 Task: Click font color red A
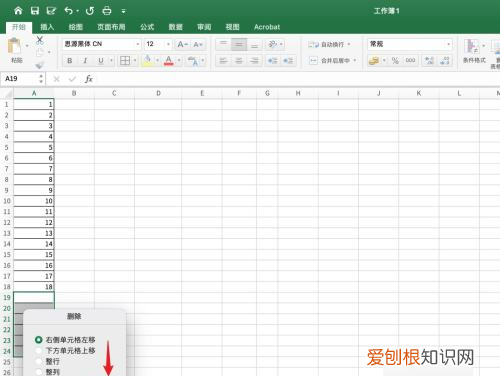point(169,61)
